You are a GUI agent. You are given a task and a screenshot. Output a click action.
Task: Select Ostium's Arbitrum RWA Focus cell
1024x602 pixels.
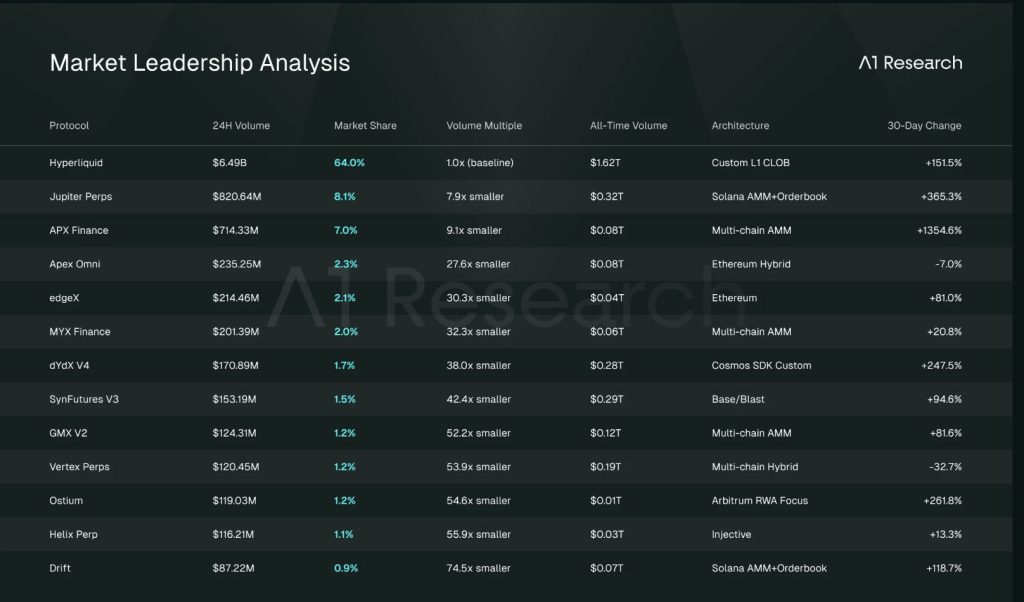click(x=759, y=501)
